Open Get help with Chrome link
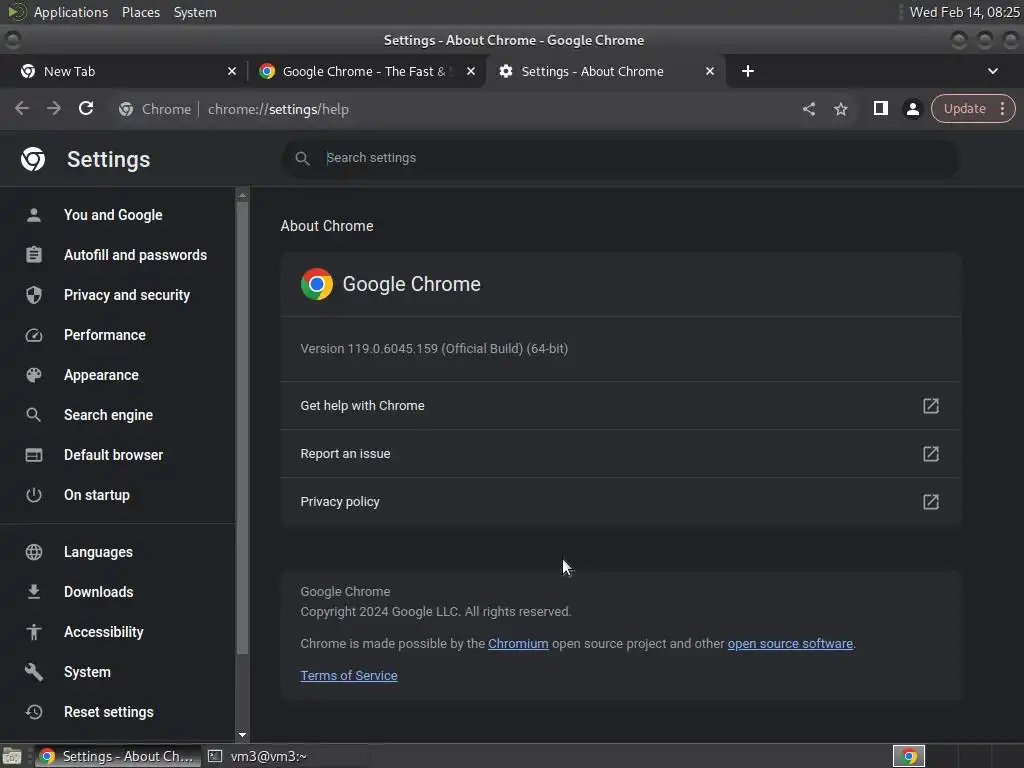The width and height of the screenshot is (1024, 768). (x=620, y=406)
